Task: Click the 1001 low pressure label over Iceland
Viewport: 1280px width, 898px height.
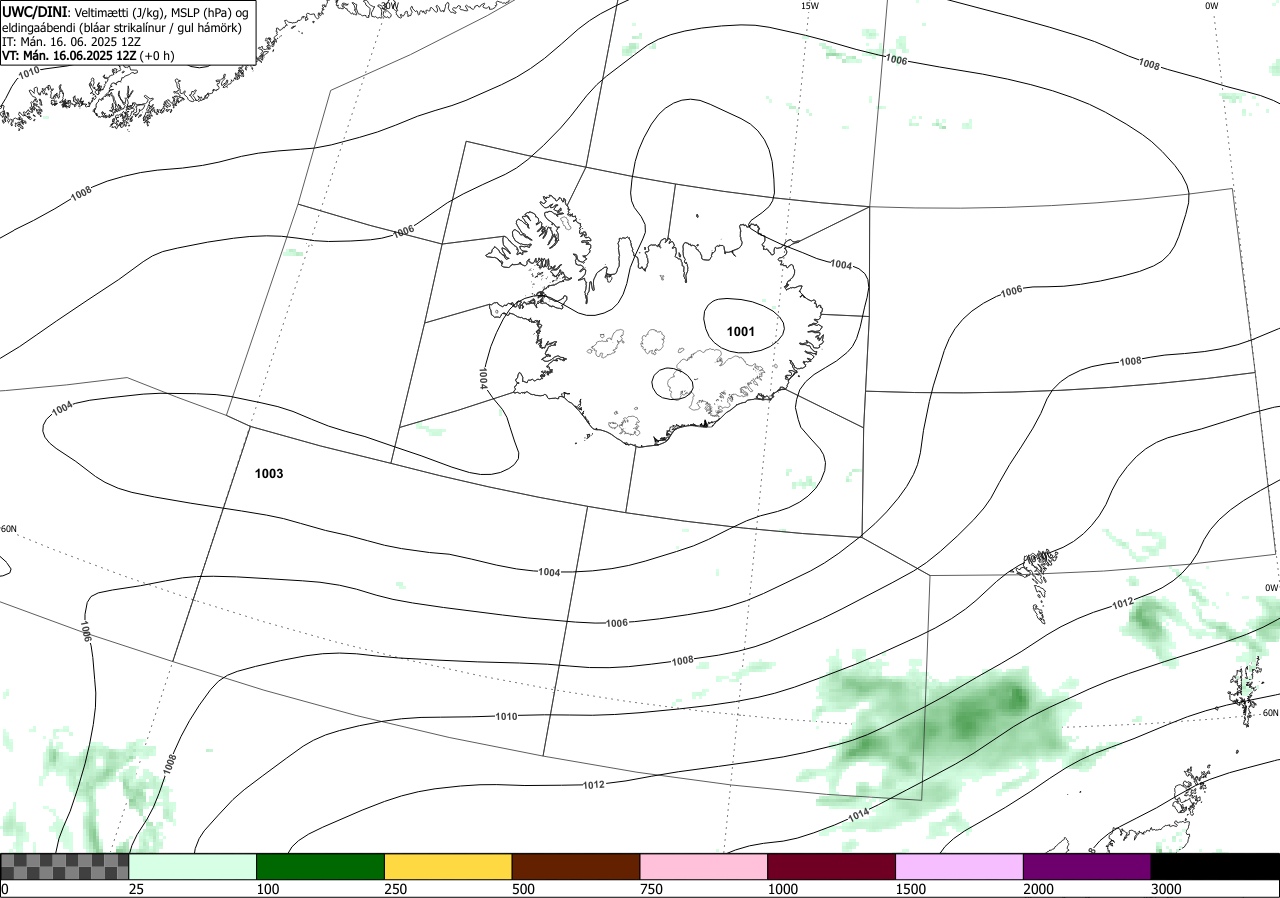Action: point(740,332)
